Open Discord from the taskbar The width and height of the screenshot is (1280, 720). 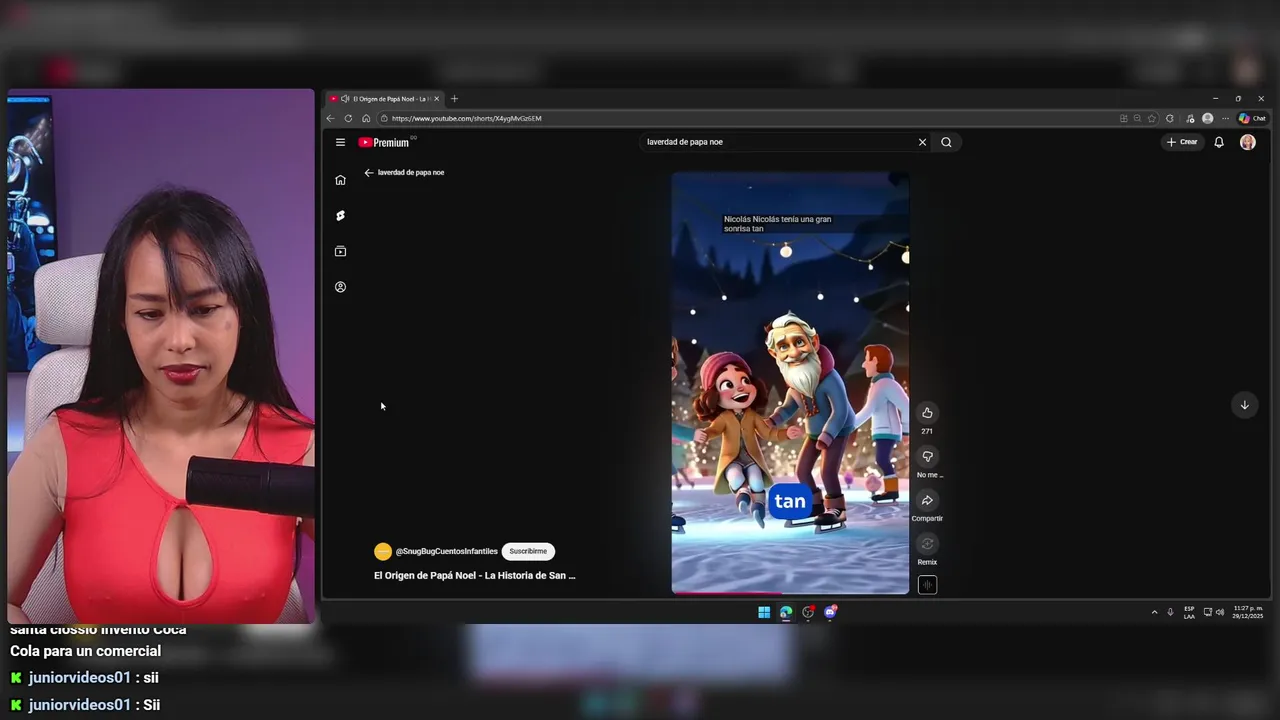(830, 612)
